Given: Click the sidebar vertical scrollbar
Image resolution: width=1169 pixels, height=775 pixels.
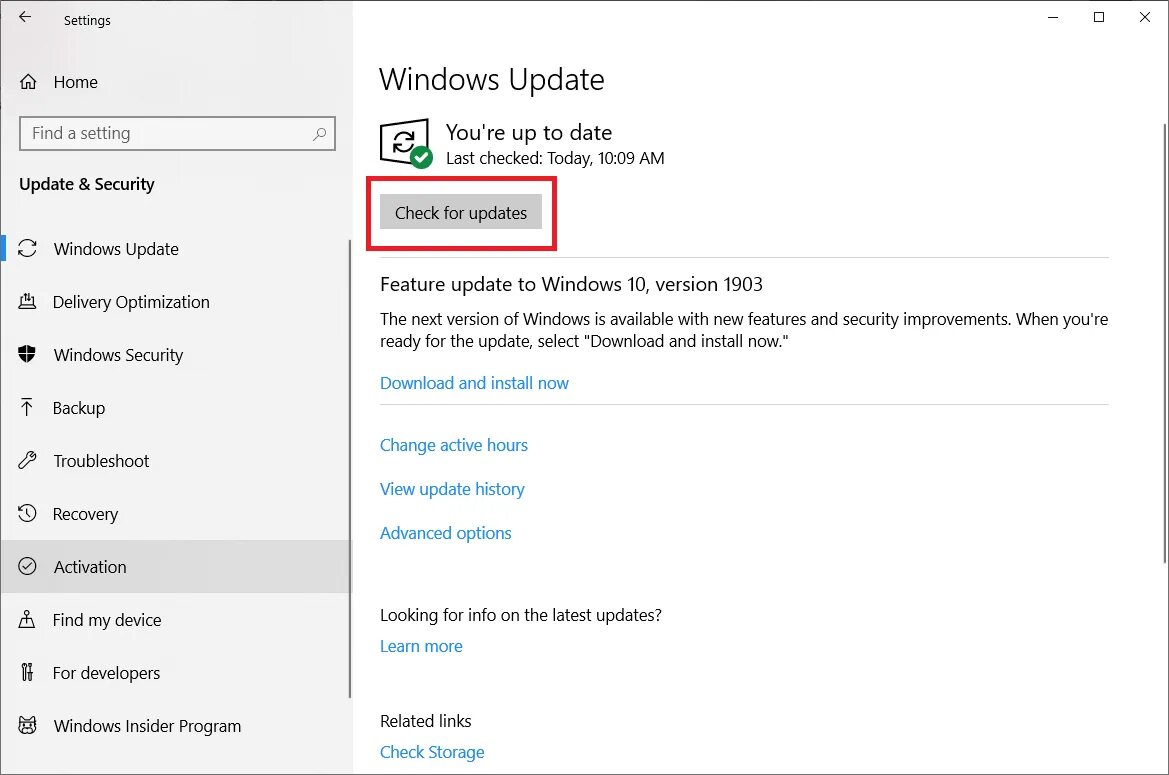Looking at the screenshot, I should [x=350, y=468].
